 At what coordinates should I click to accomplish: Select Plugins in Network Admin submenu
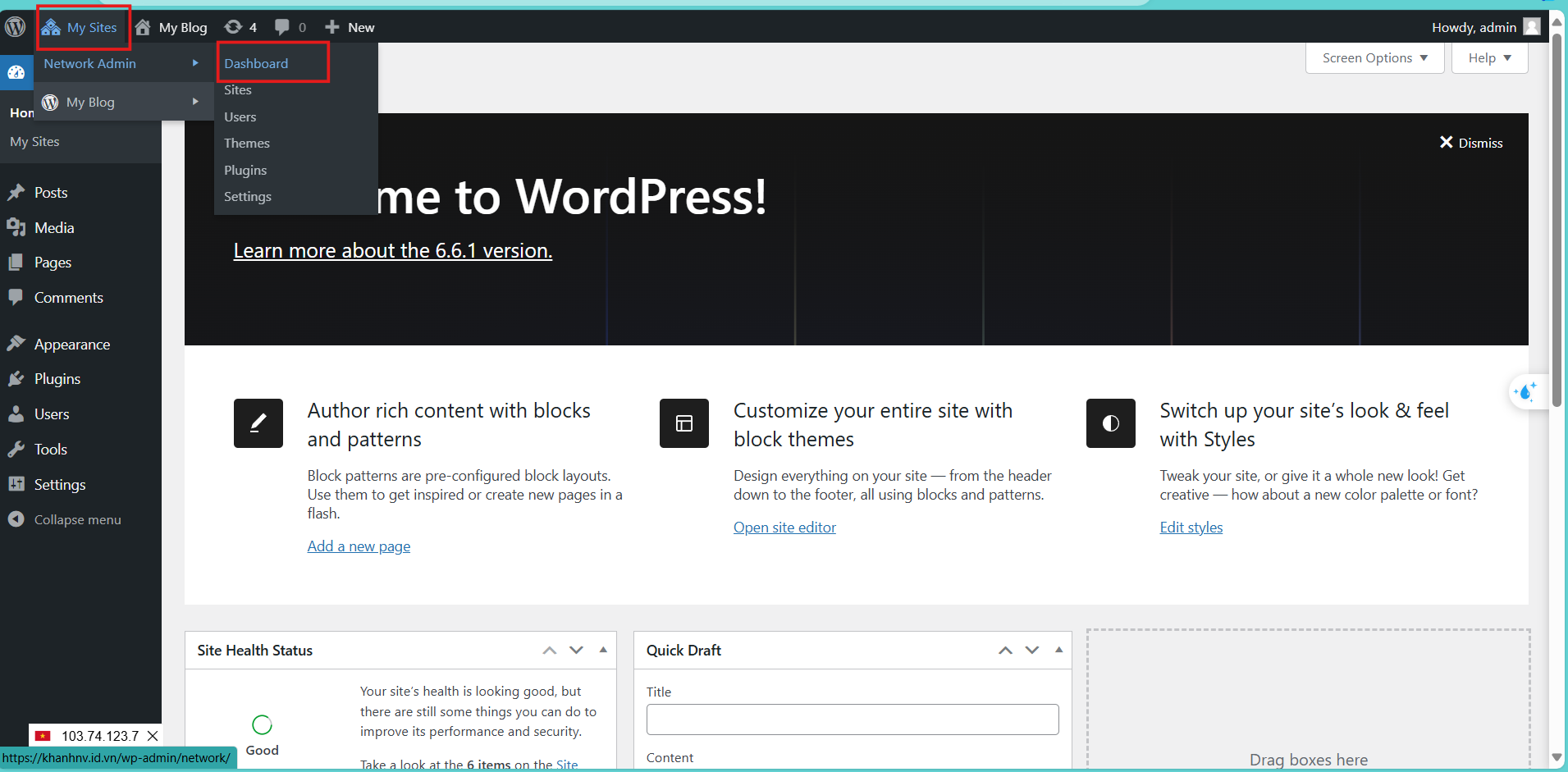coord(245,170)
